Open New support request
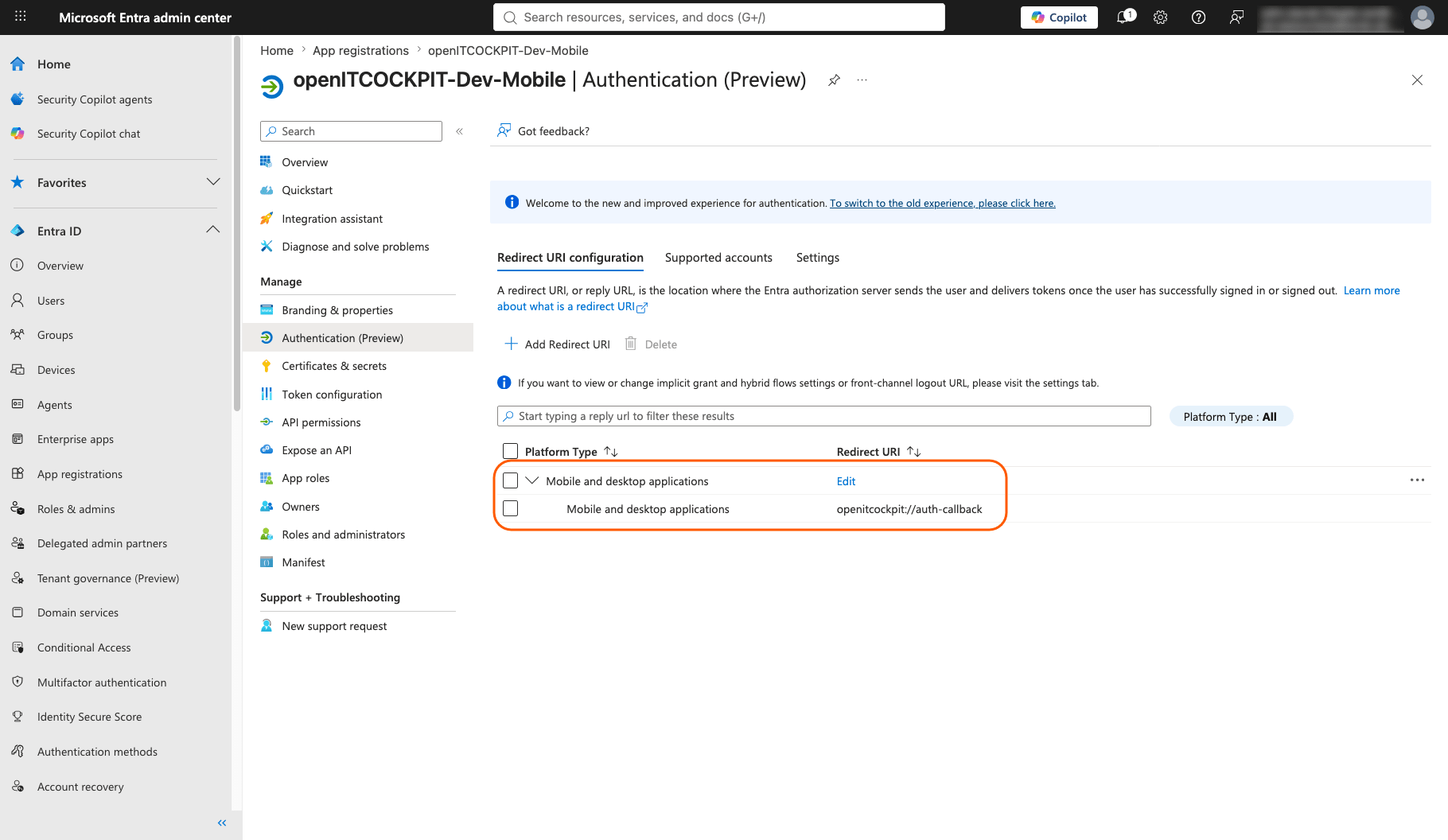 [334, 626]
